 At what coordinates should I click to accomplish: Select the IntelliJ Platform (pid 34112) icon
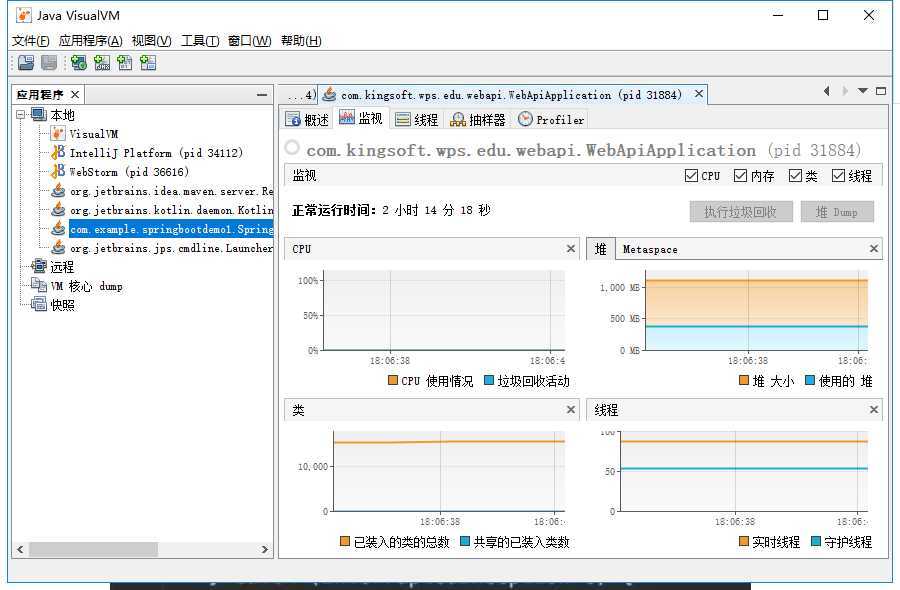point(57,153)
